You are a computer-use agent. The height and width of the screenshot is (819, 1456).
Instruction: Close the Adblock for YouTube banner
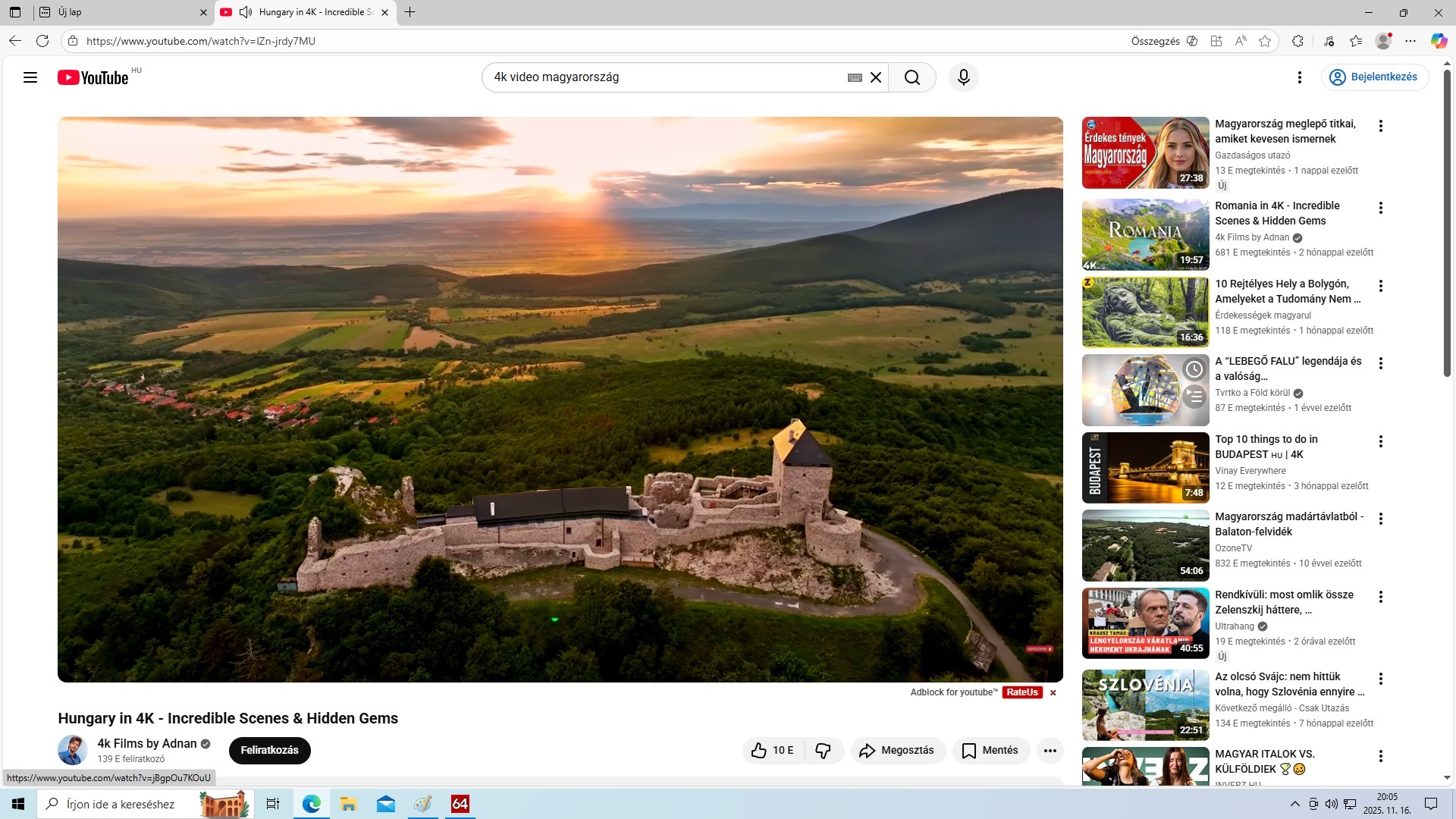click(1053, 692)
